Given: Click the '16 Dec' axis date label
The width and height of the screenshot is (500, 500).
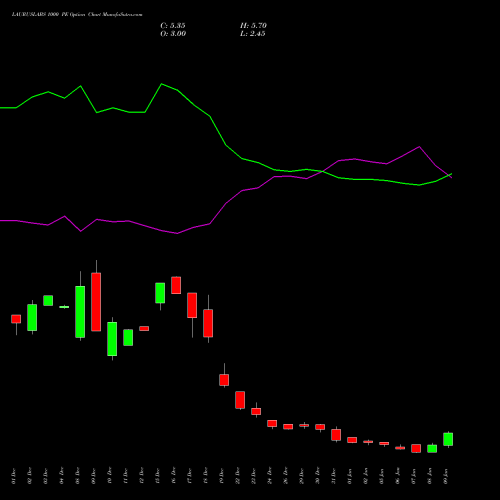Looking at the screenshot, I should pos(174,476).
